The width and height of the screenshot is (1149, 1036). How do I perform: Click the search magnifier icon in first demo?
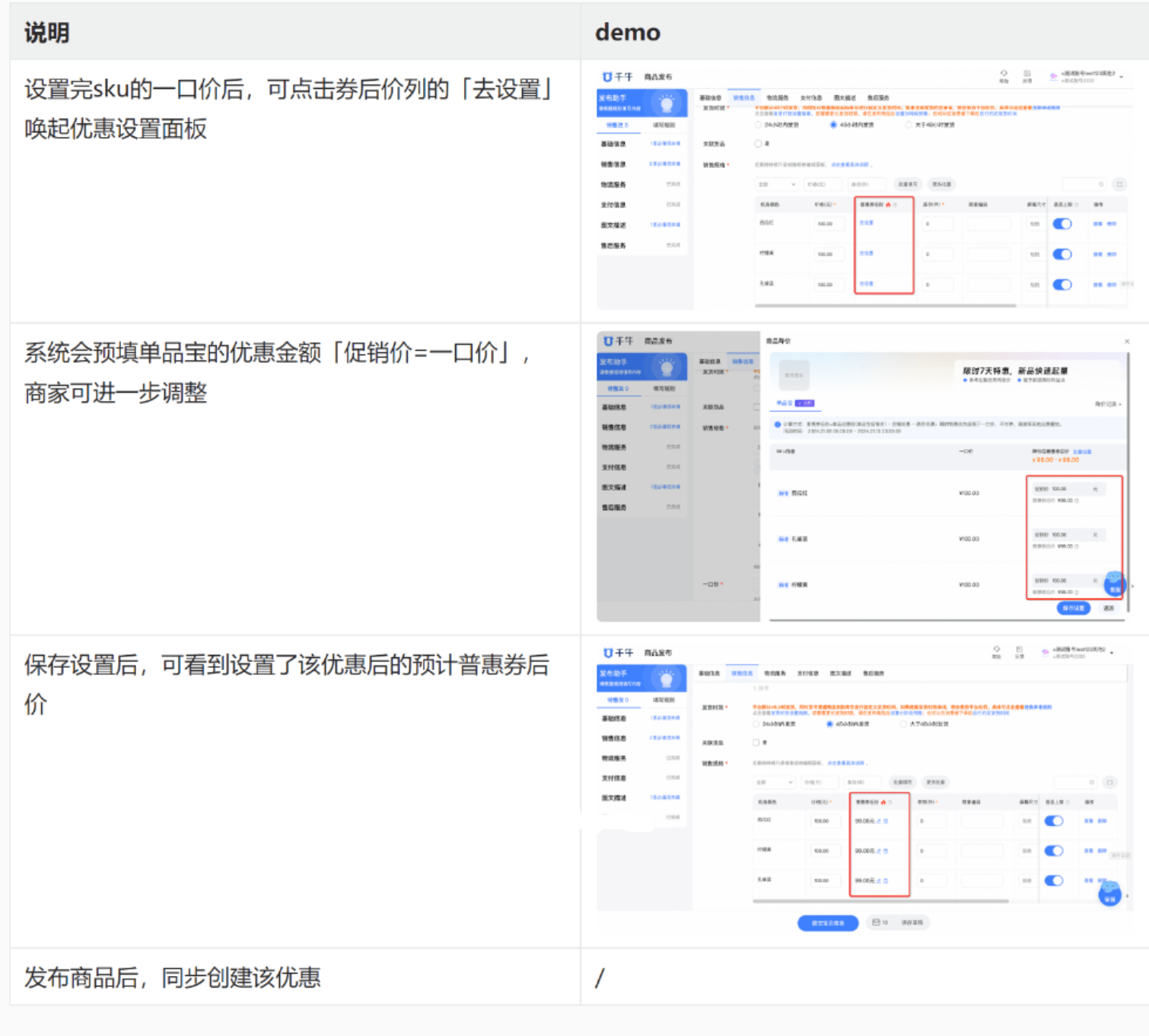[x=1100, y=184]
